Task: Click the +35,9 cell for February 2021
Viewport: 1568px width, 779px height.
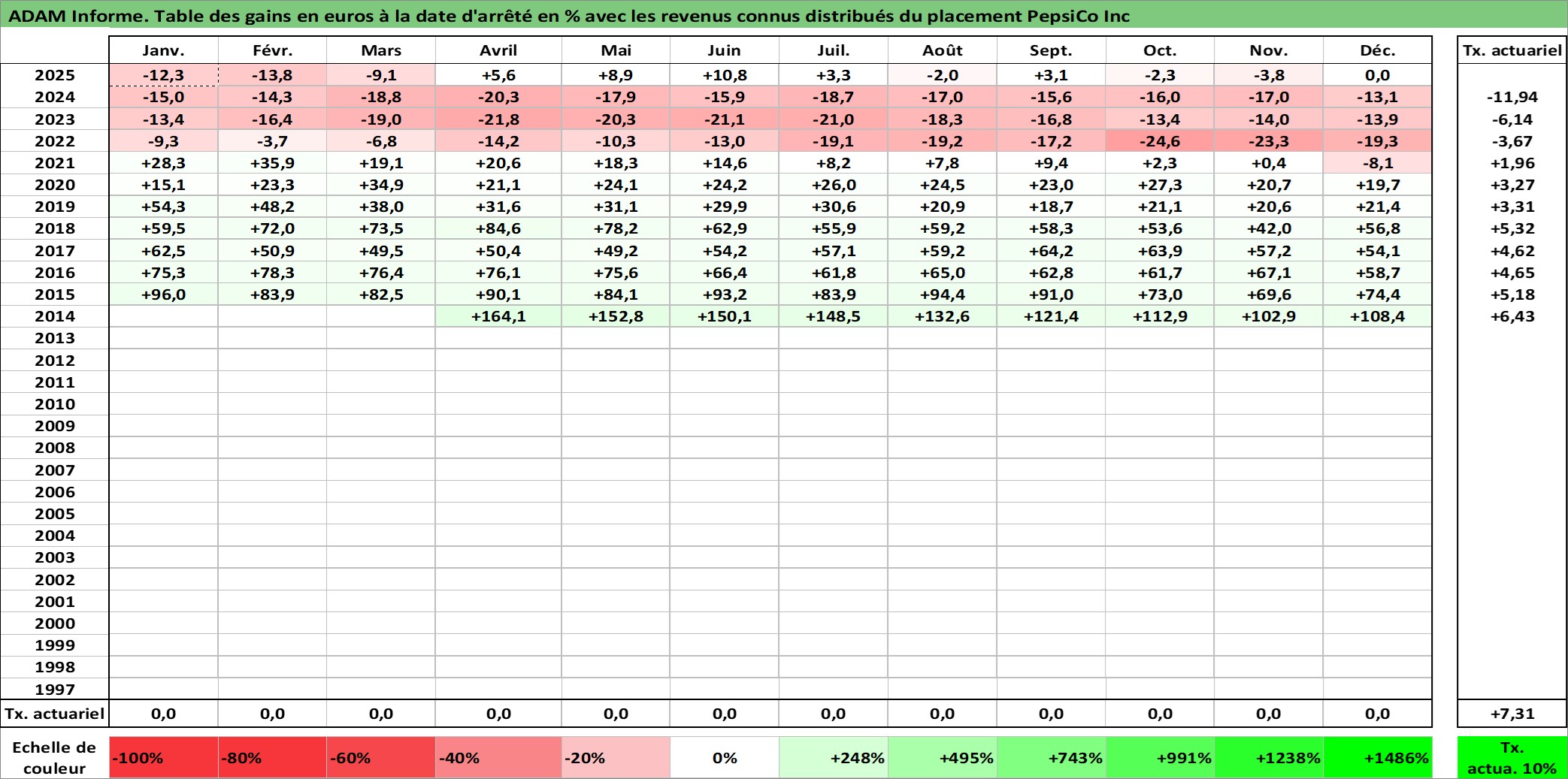Action: pos(272,163)
